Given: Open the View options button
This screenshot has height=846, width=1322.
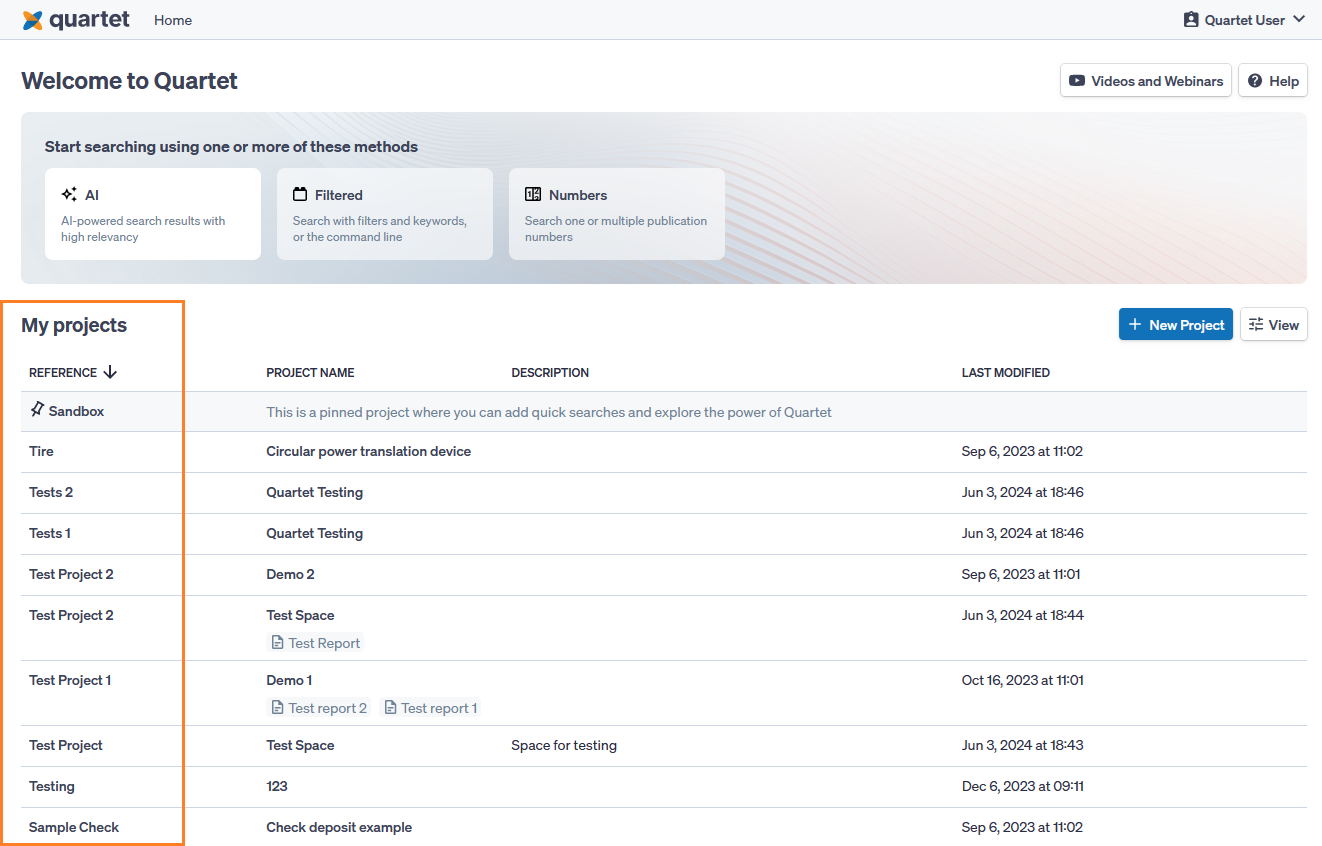Looking at the screenshot, I should [1274, 324].
